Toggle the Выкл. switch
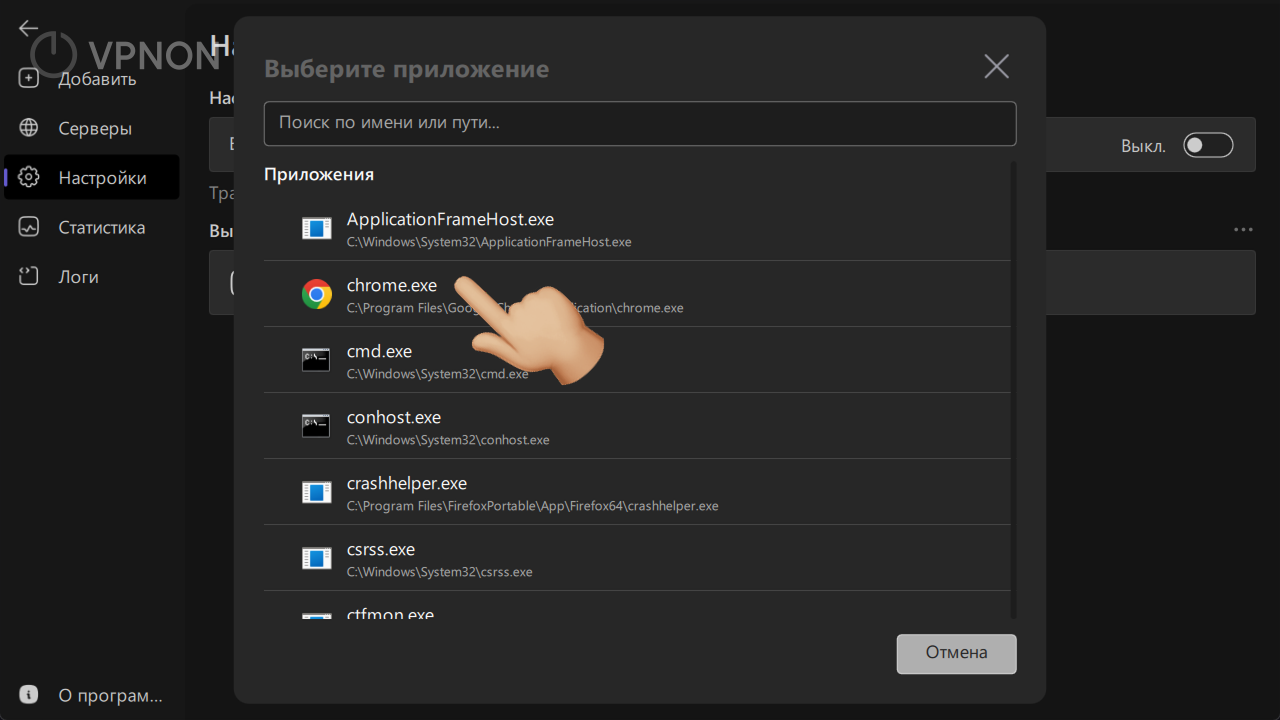The image size is (1280, 720). pyautogui.click(x=1208, y=144)
